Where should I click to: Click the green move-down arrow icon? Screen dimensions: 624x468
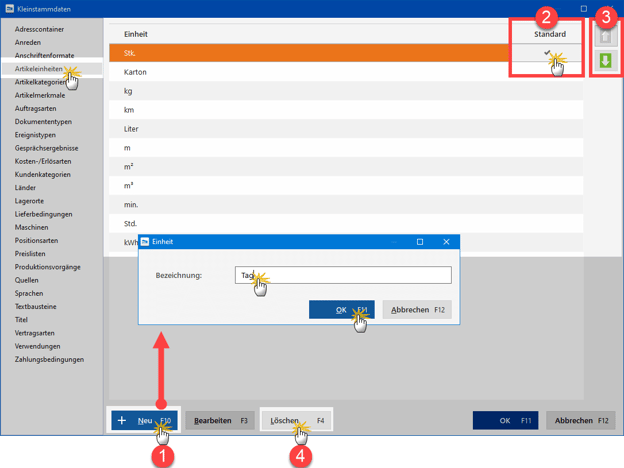[605, 61]
